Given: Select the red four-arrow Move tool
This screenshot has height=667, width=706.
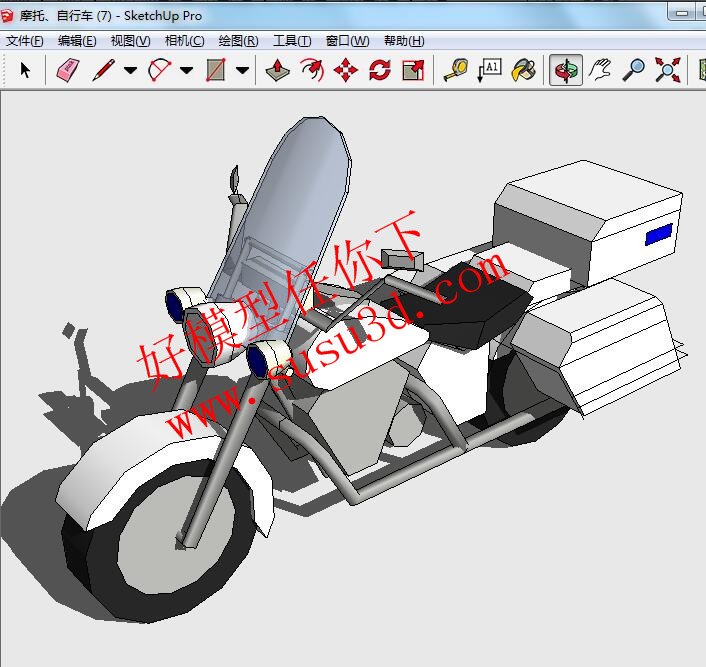Looking at the screenshot, I should pyautogui.click(x=346, y=70).
